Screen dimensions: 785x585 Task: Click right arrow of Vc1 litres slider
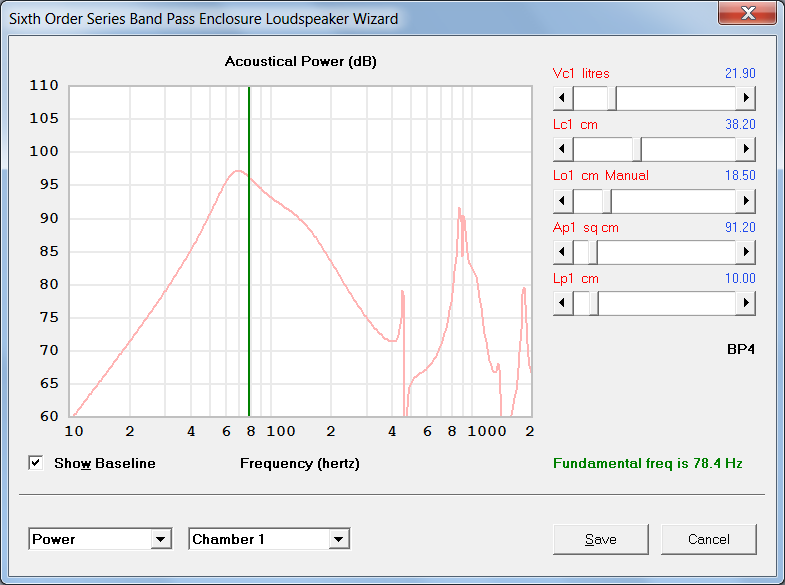[x=745, y=98]
